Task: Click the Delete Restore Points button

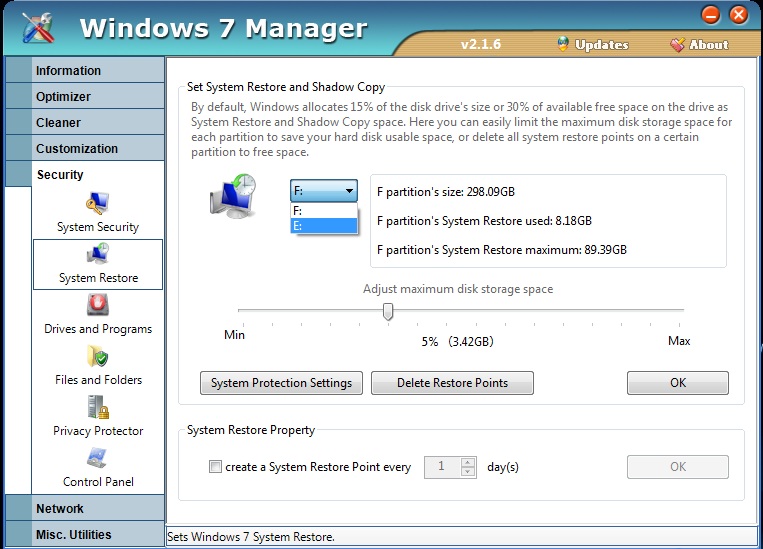Action: (x=452, y=383)
